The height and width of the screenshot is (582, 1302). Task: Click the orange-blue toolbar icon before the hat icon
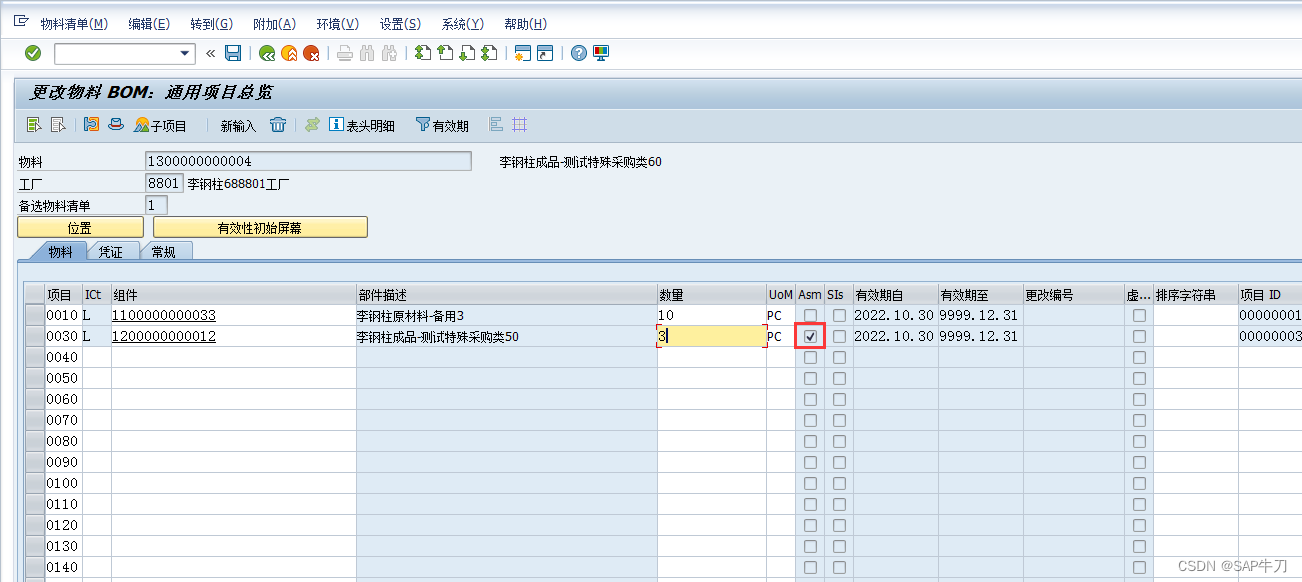(x=92, y=125)
